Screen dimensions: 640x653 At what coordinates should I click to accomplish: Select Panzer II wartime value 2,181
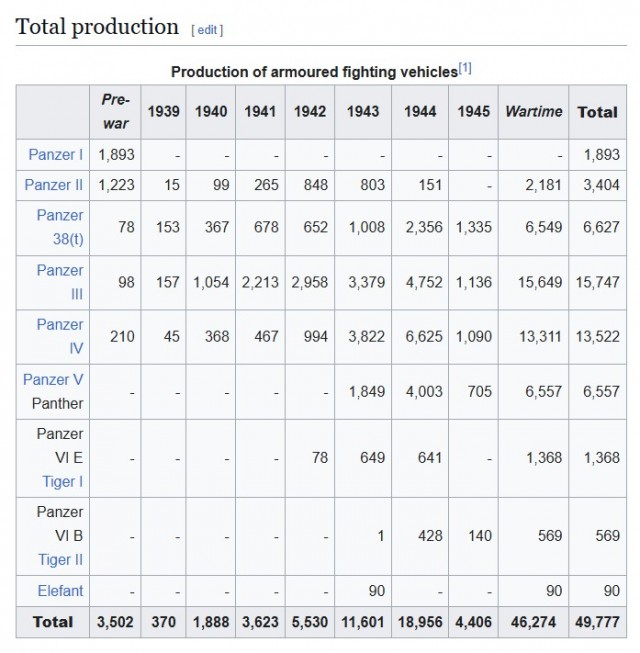543,185
